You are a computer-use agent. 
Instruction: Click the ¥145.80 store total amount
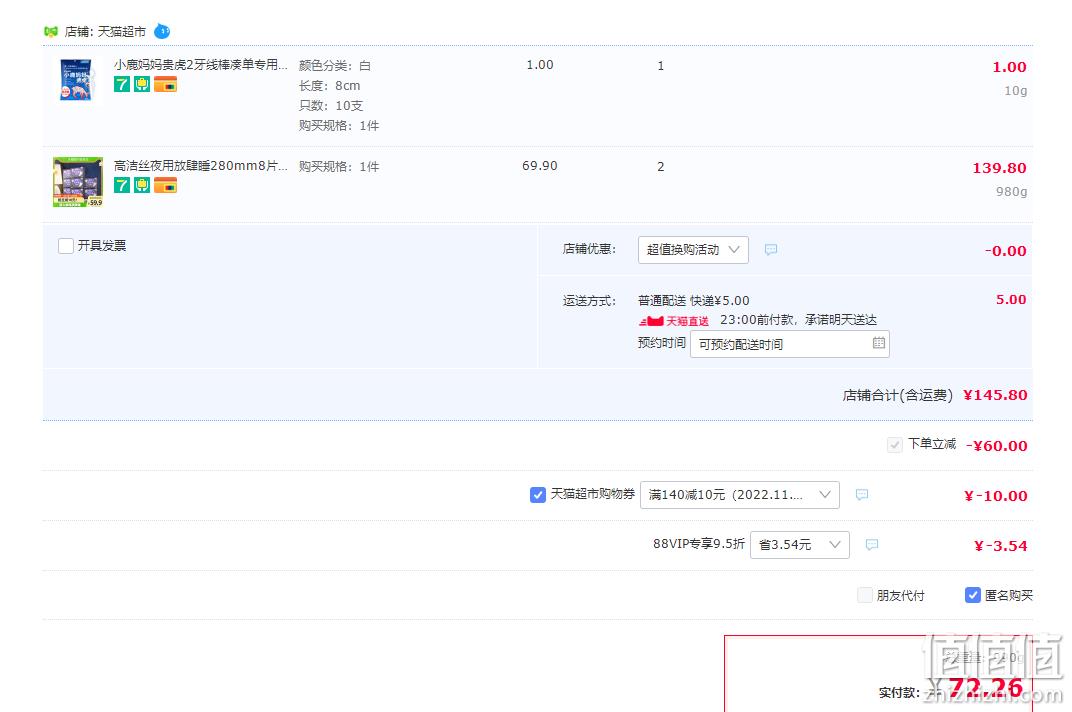click(995, 395)
